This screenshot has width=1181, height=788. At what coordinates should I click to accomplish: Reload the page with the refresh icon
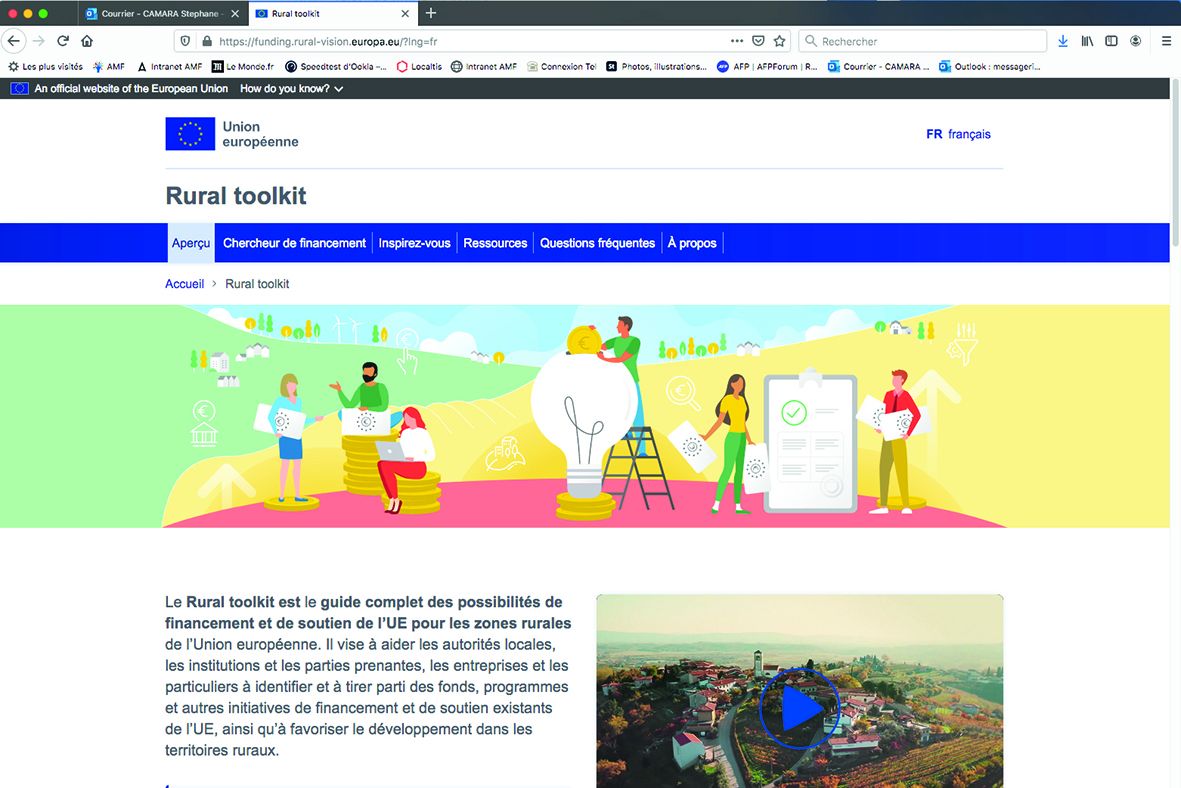pos(63,41)
